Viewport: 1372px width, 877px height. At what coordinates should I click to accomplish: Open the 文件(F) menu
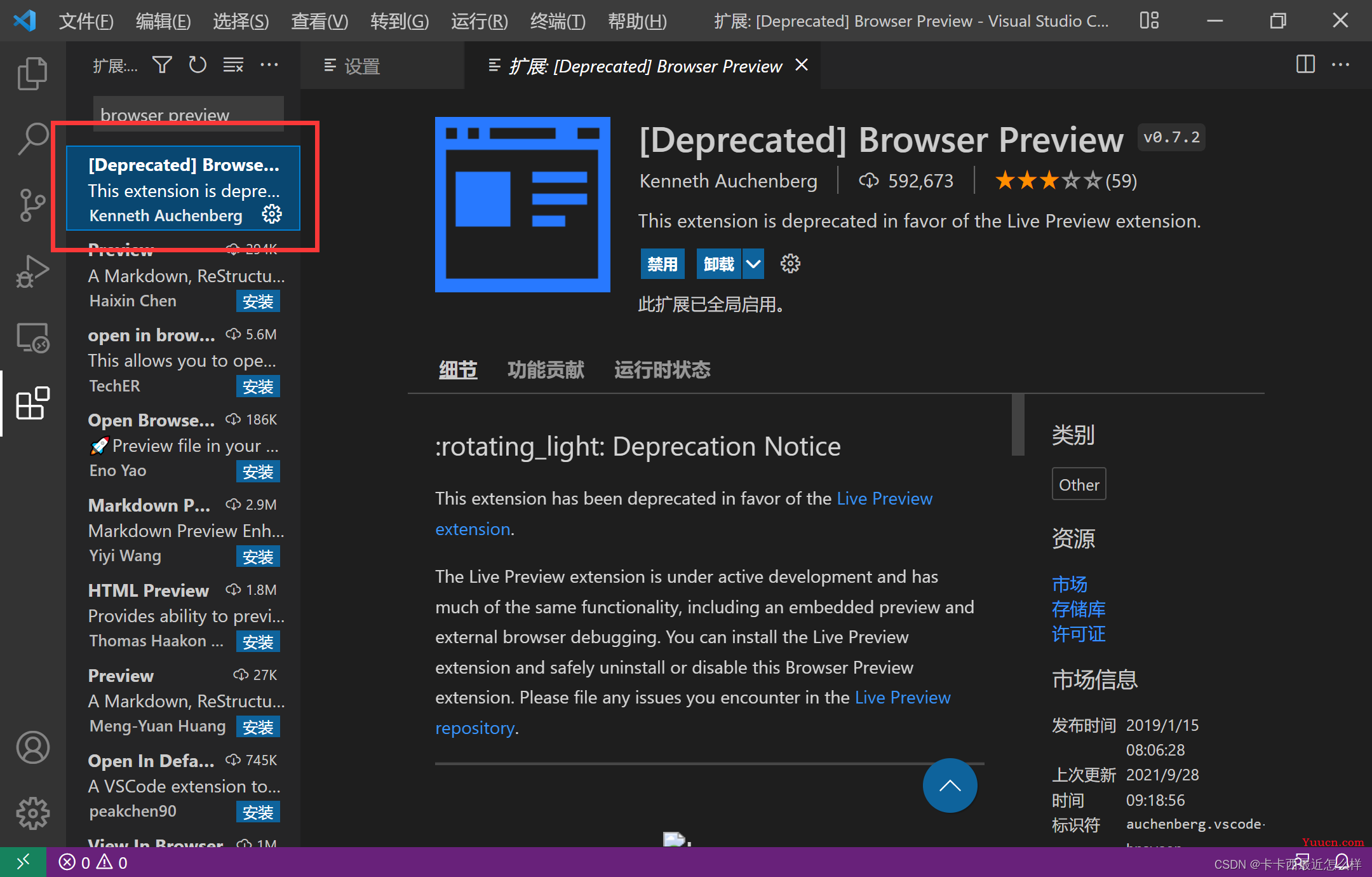(x=86, y=21)
